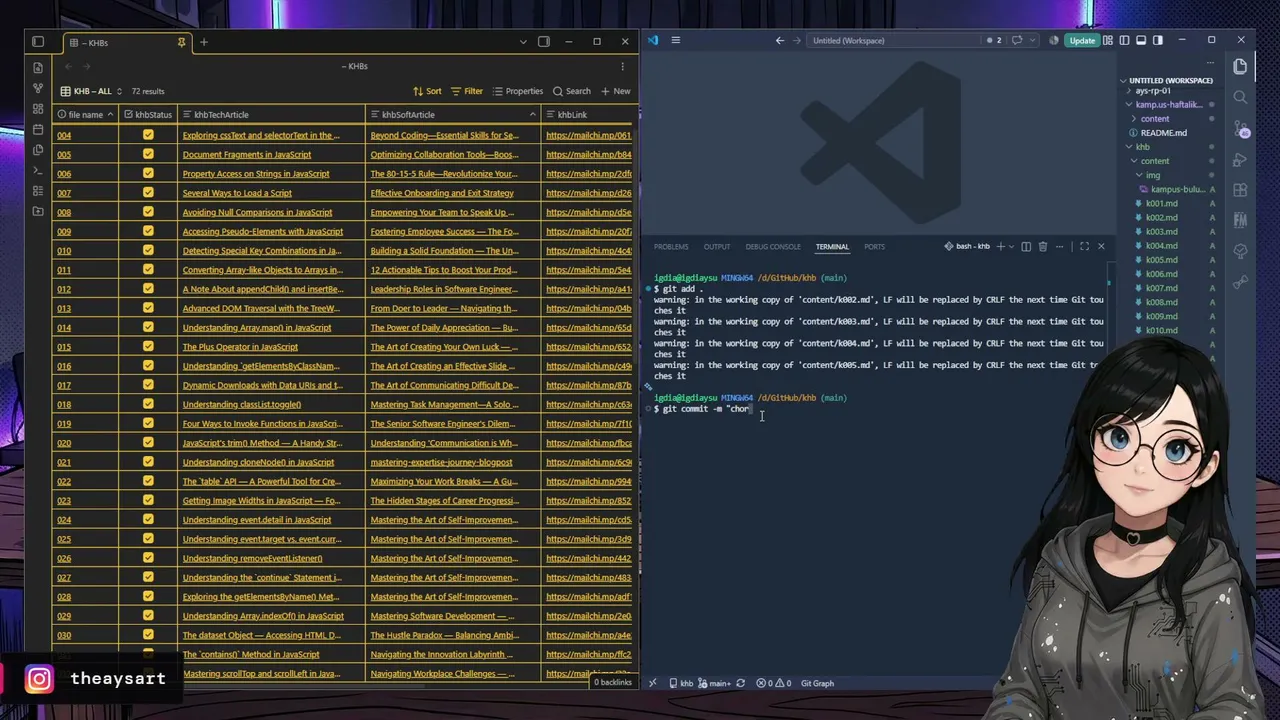Open Extensions view in activity bar
Image resolution: width=1280 pixels, height=720 pixels.
[x=1241, y=190]
